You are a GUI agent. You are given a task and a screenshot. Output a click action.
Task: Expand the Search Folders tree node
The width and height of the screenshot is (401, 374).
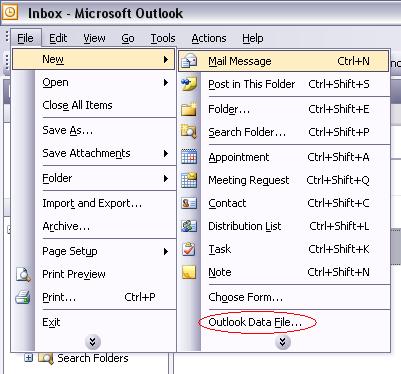point(29,358)
